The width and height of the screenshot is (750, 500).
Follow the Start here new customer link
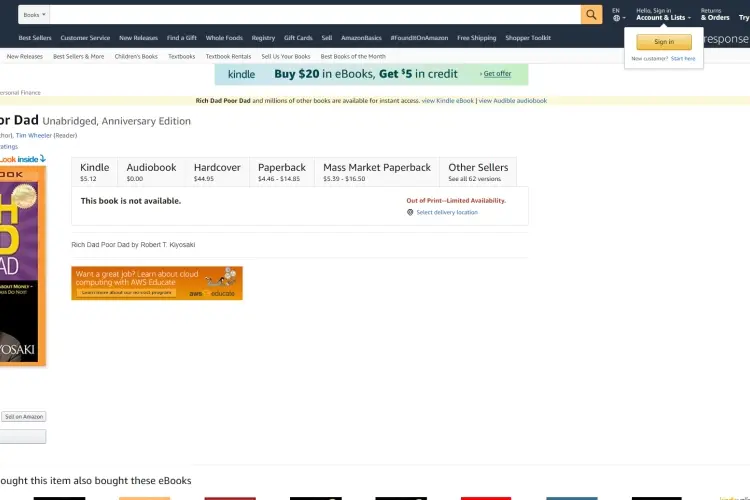tap(683, 58)
